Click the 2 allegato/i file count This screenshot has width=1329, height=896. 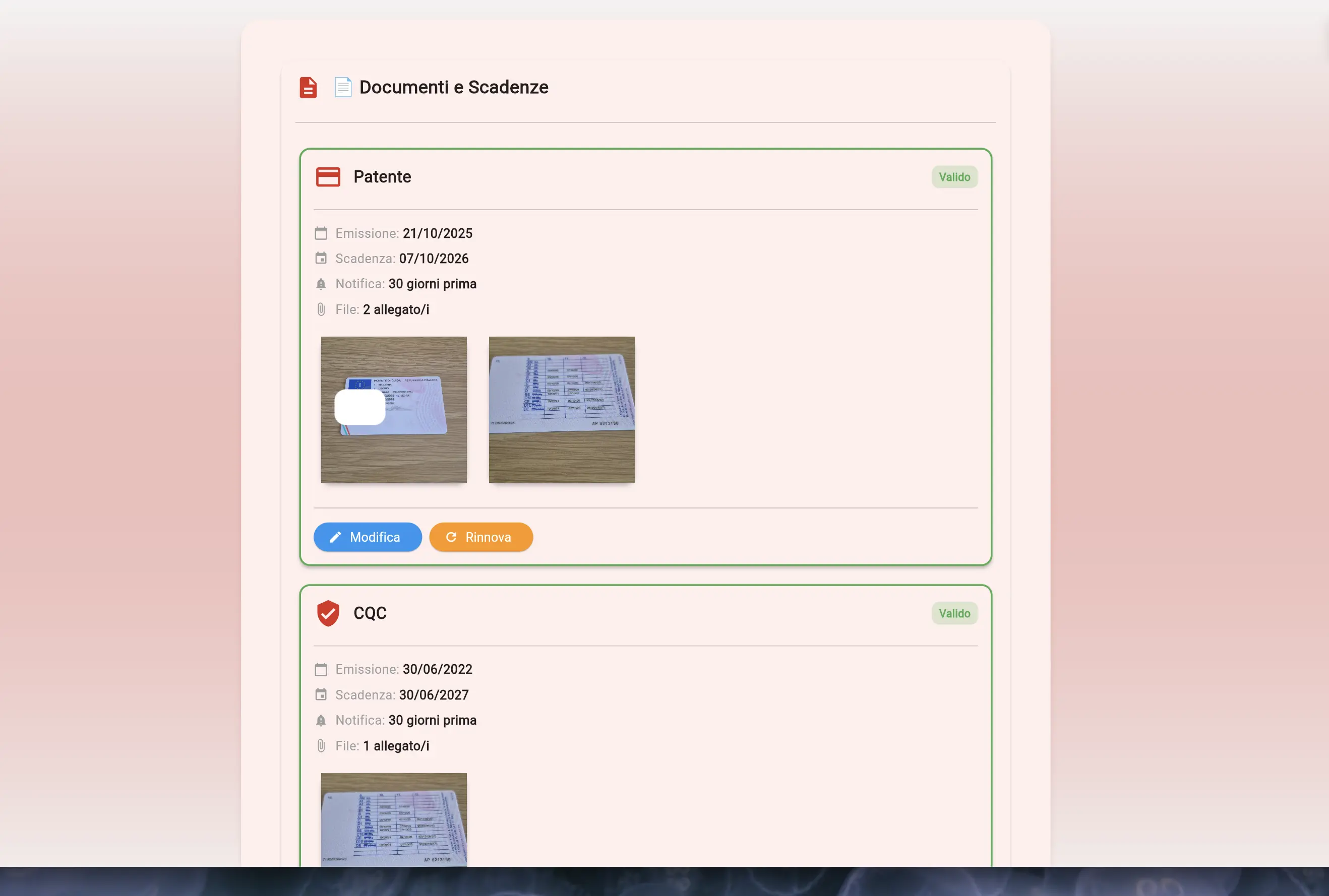pyautogui.click(x=396, y=309)
